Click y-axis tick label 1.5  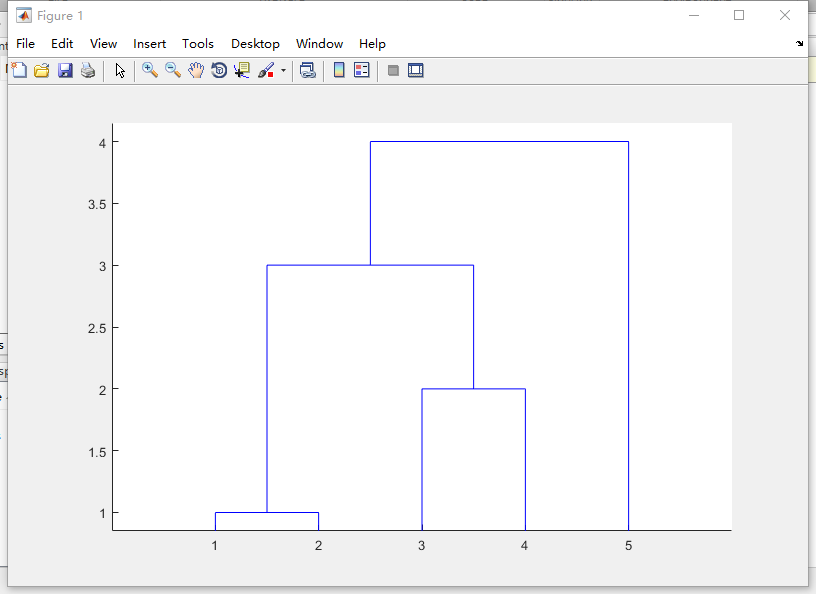tap(97, 452)
